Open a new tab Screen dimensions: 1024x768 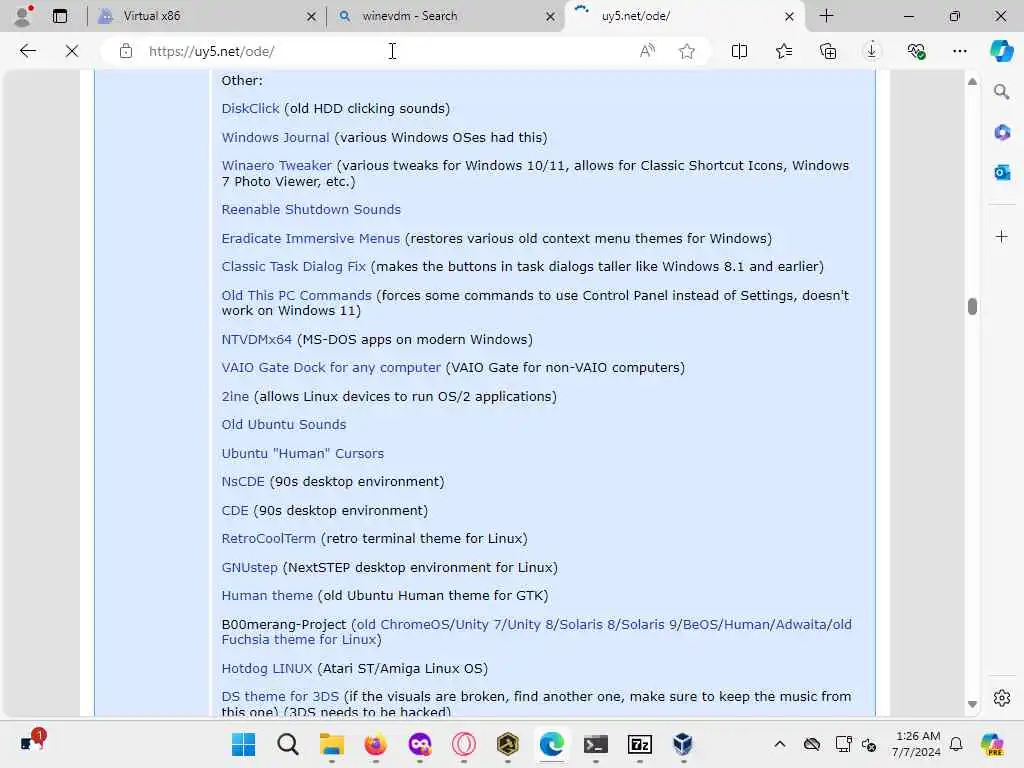click(x=826, y=16)
